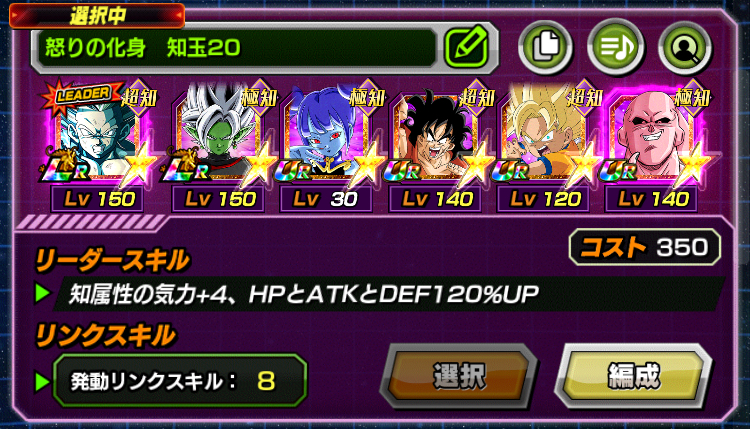Open the 発動リンクスキル 8 panel
This screenshot has width=750, height=429.
tap(180, 381)
